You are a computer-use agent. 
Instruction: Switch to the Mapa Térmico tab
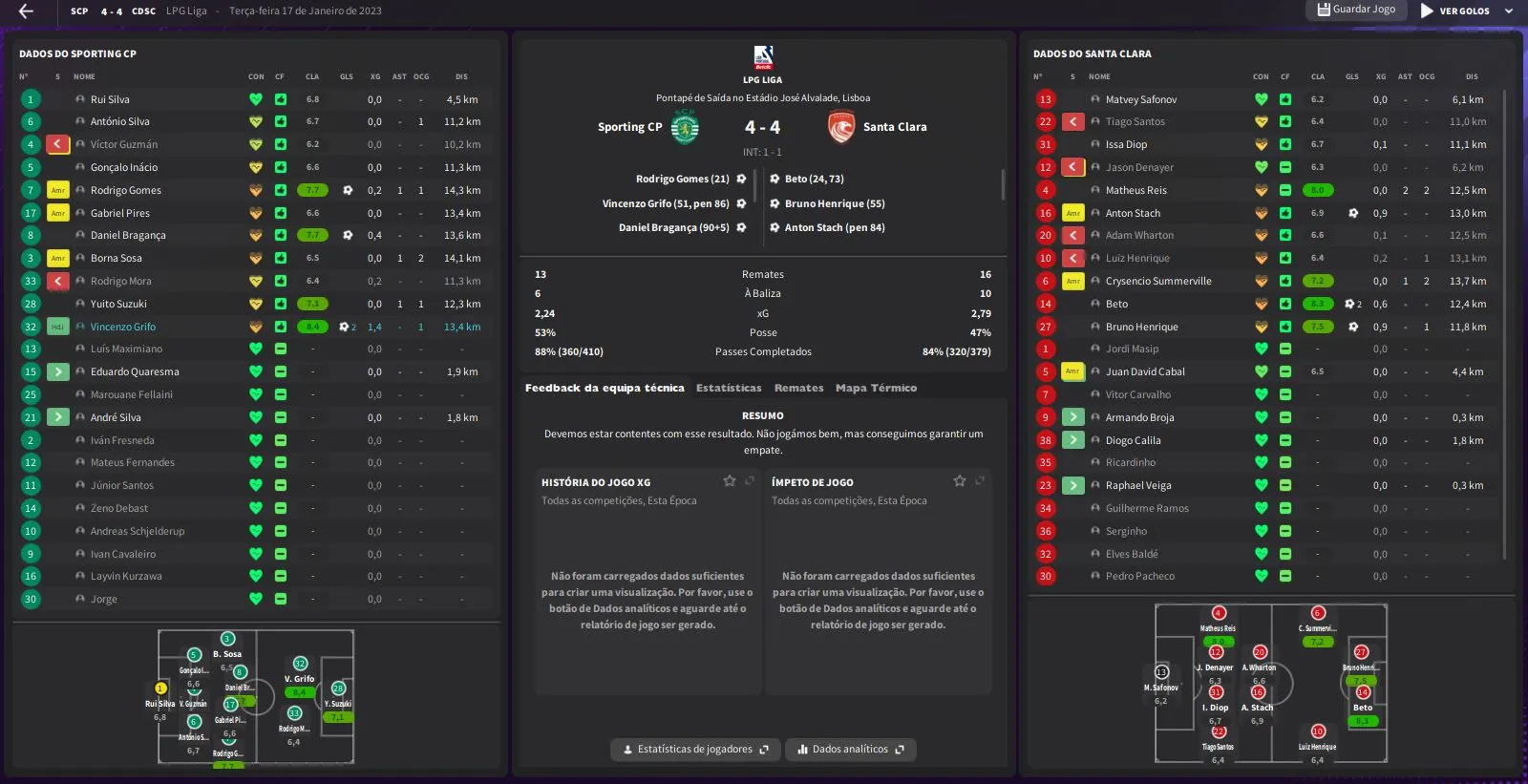(x=876, y=388)
